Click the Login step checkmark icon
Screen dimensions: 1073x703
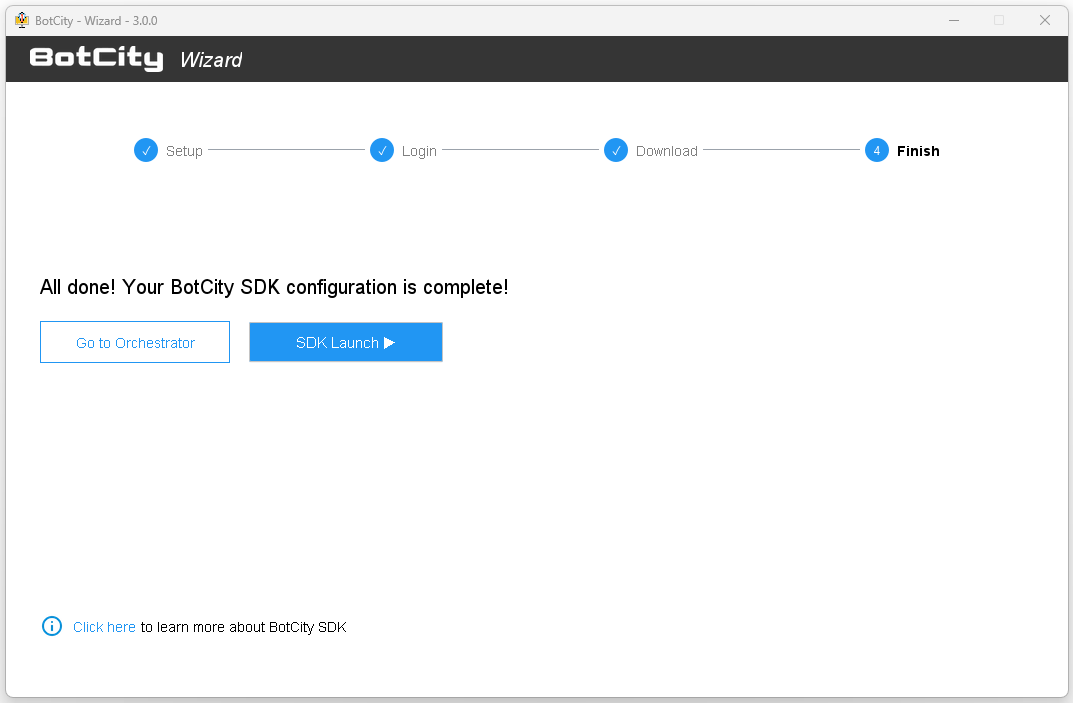(x=382, y=150)
